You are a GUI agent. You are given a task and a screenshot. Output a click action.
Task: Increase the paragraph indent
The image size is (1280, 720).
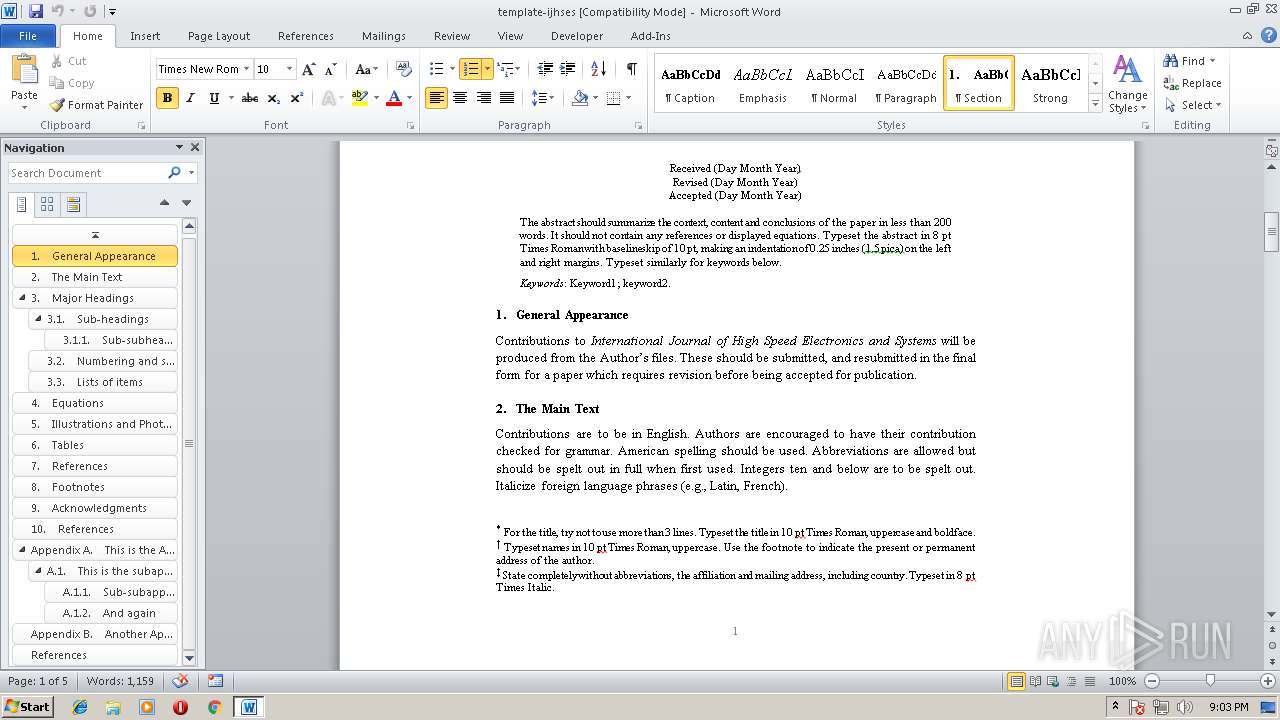pyautogui.click(x=567, y=69)
